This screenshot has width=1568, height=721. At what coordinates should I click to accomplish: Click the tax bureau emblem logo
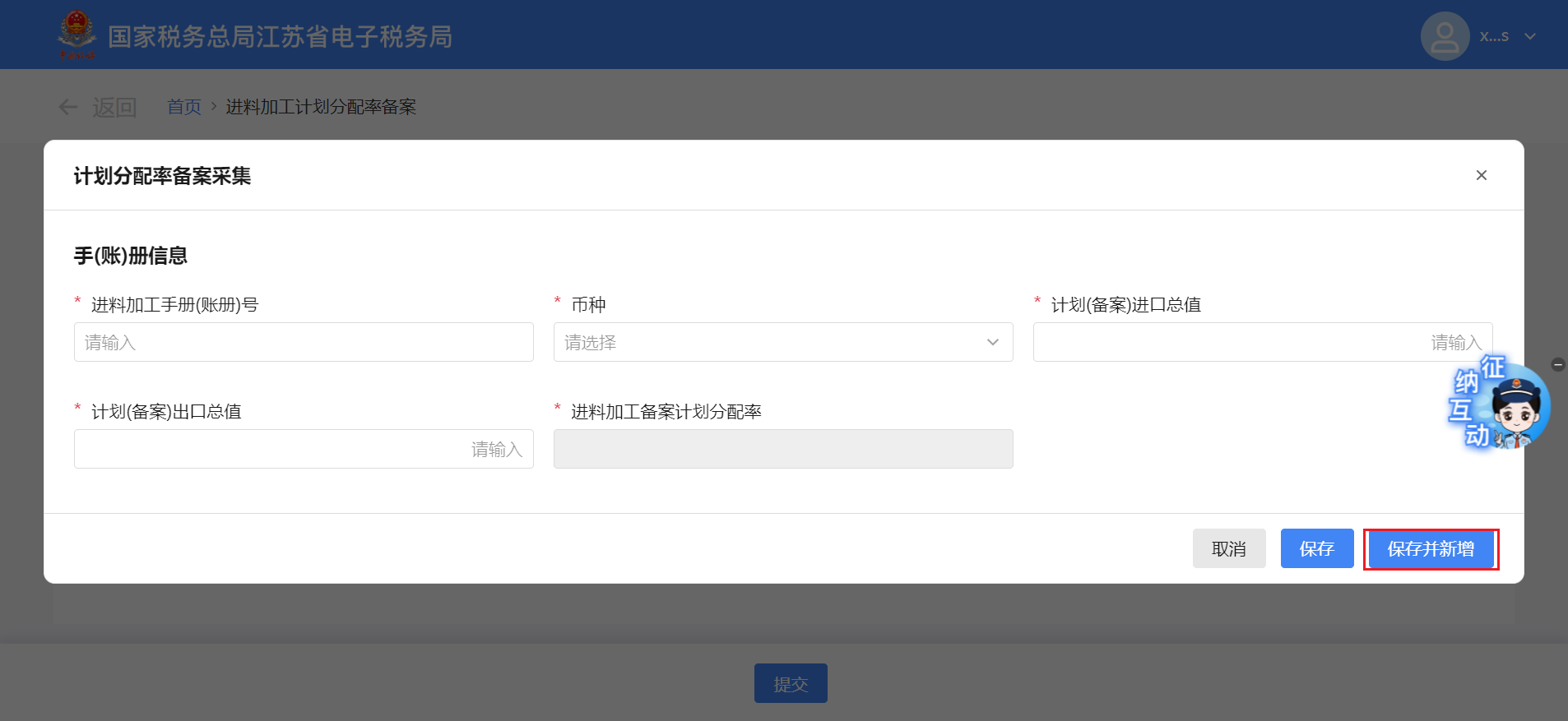click(x=77, y=35)
